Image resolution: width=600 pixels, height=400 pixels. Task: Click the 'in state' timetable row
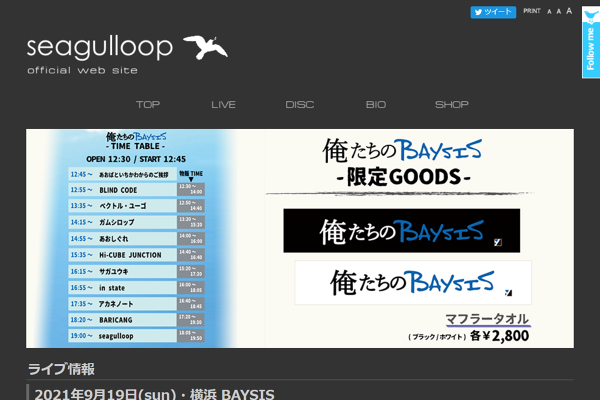pos(136,287)
